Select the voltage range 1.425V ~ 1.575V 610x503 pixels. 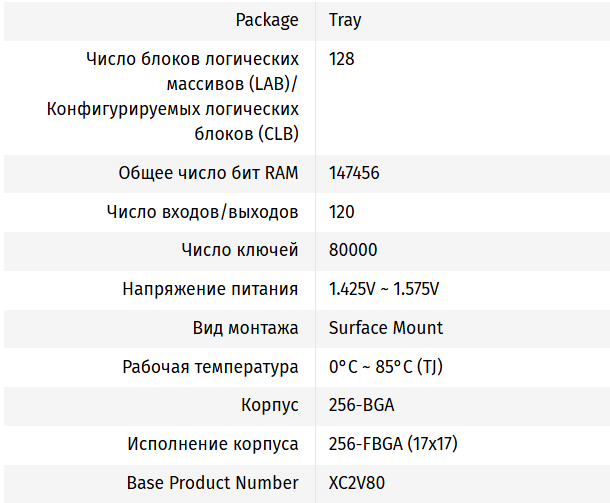point(384,289)
